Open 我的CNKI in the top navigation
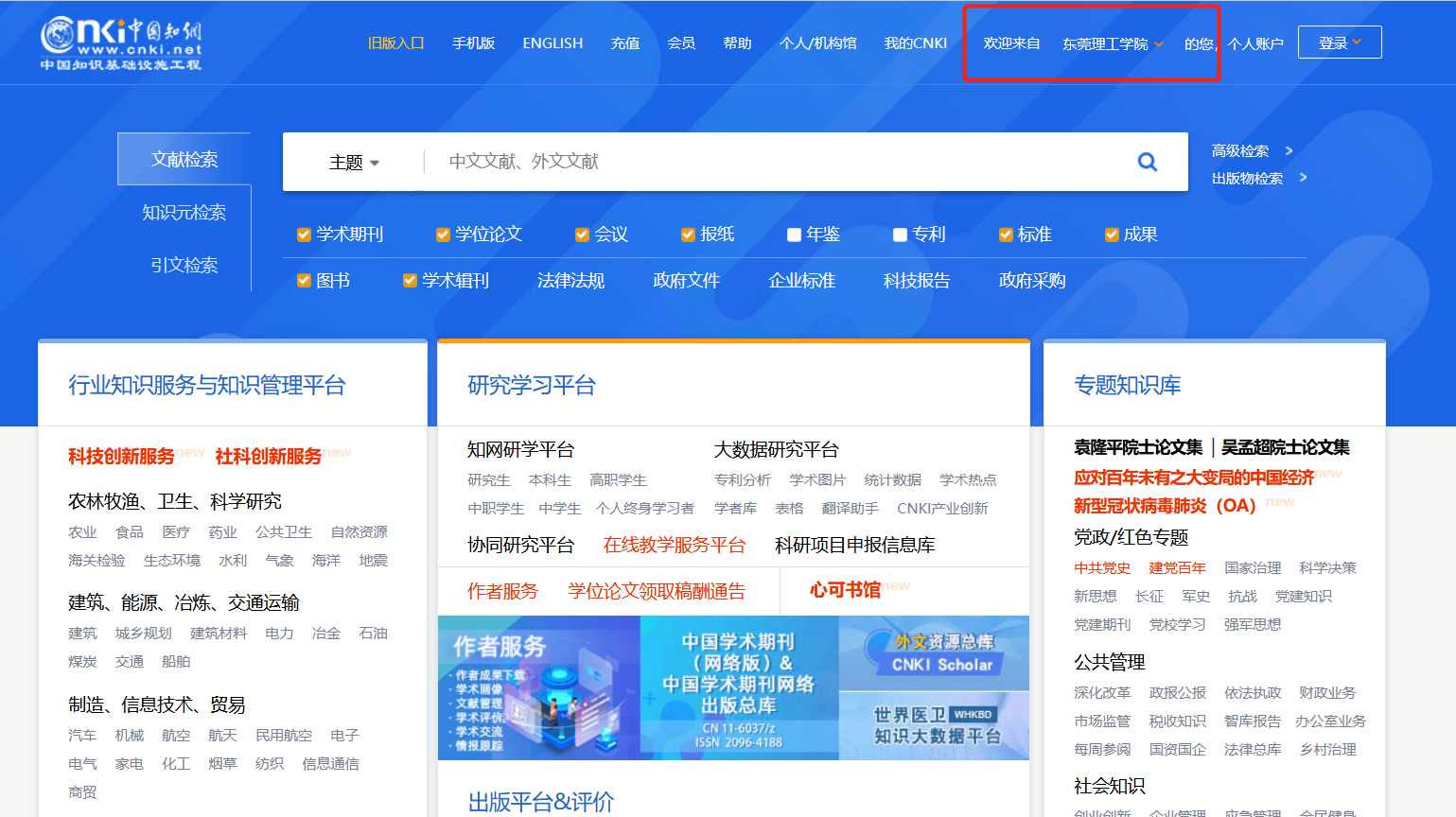Image resolution: width=1456 pixels, height=817 pixels. click(916, 43)
